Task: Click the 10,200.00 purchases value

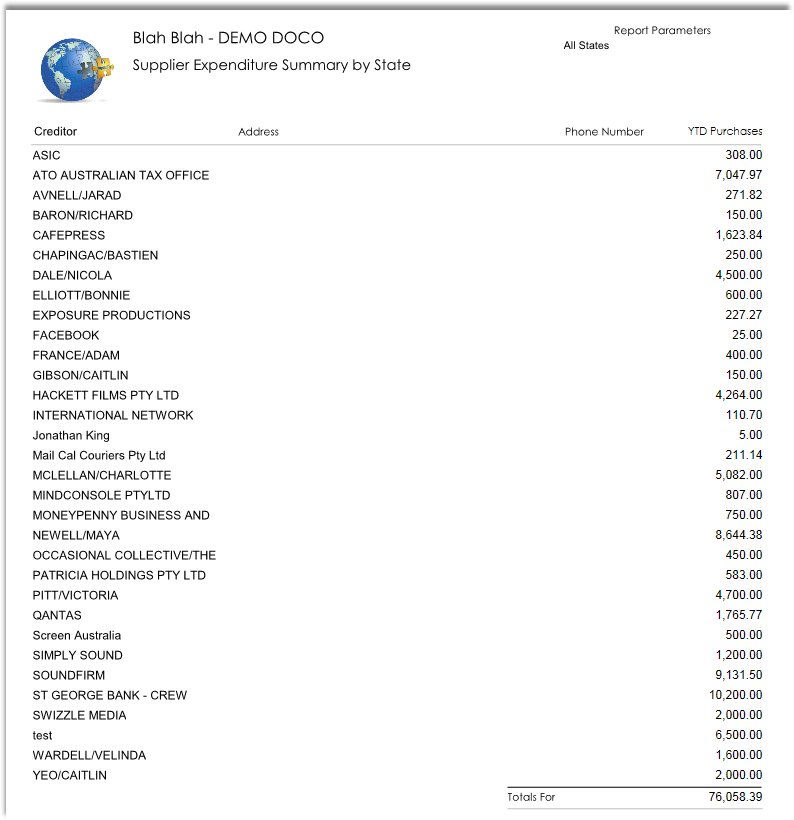Action: click(x=736, y=695)
